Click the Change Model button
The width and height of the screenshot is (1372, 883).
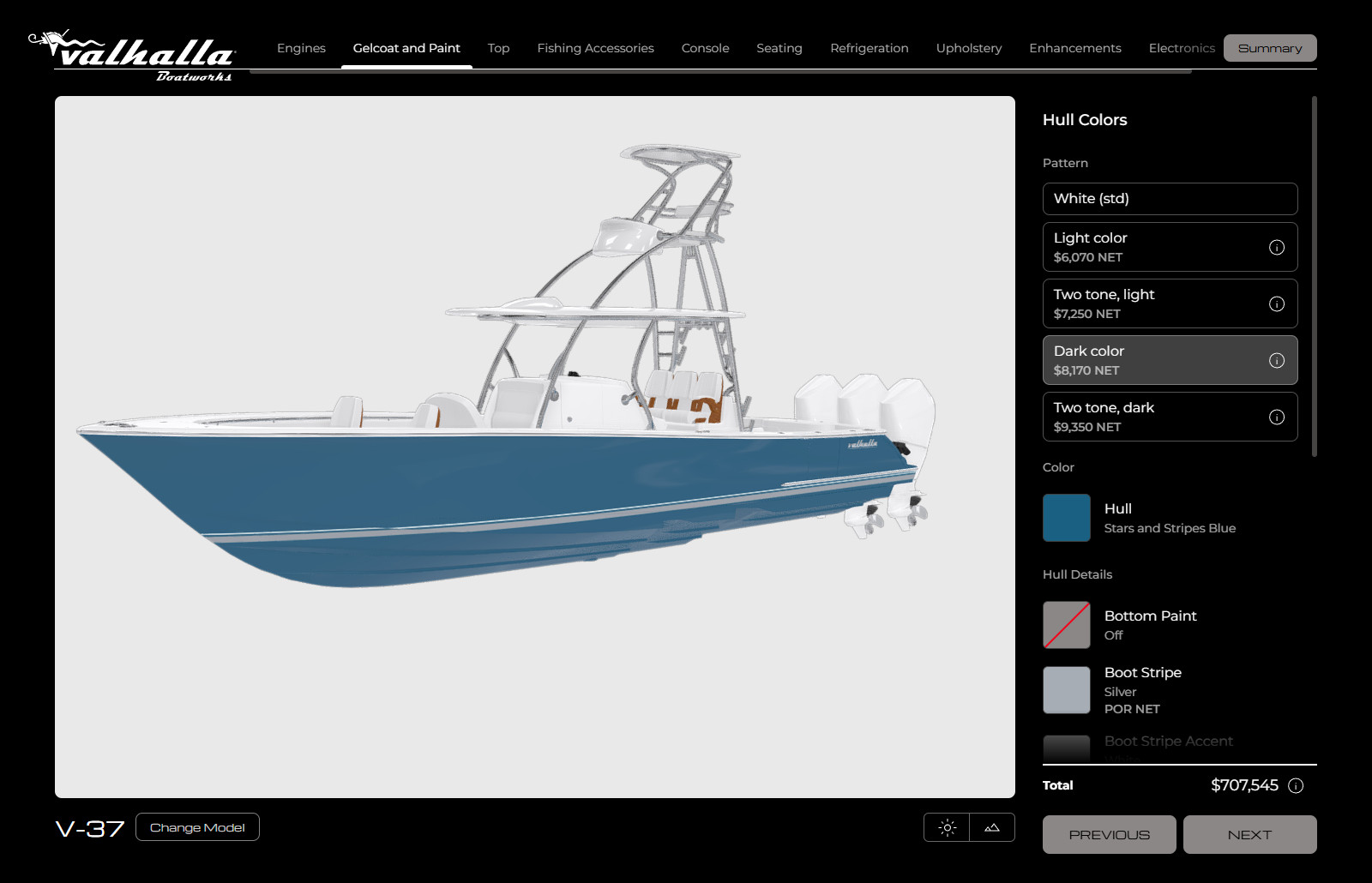tap(197, 828)
